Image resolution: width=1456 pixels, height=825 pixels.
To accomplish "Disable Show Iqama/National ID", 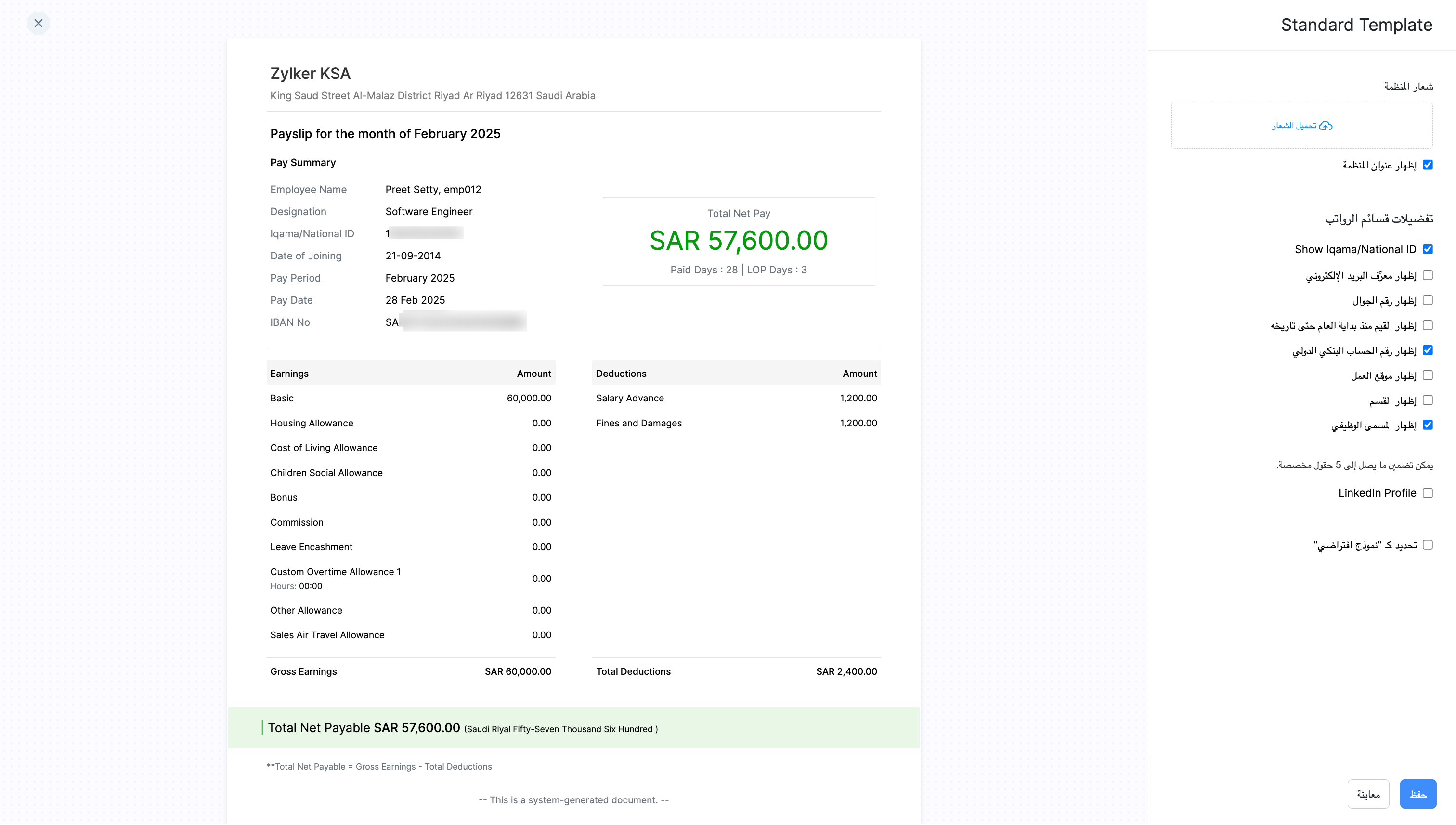I will click(1428, 249).
